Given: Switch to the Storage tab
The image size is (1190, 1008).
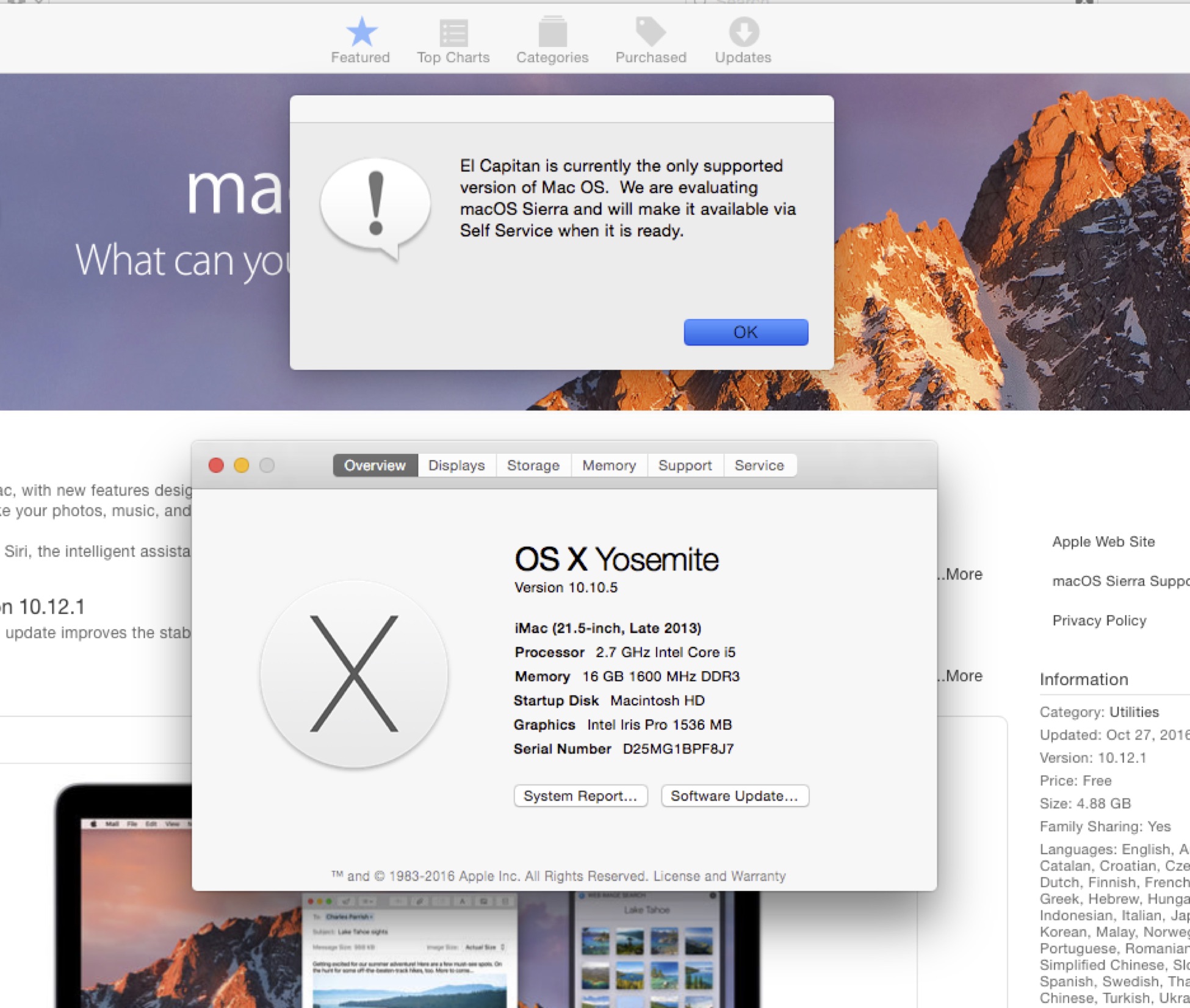Looking at the screenshot, I should point(533,466).
